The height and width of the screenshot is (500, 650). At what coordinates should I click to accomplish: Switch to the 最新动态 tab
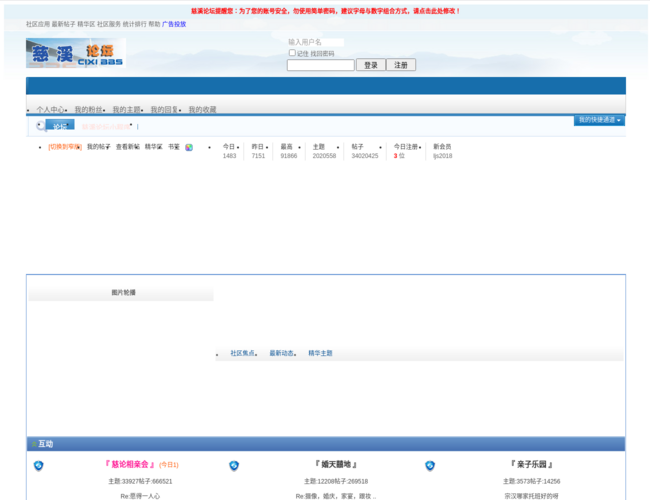pyautogui.click(x=281, y=353)
